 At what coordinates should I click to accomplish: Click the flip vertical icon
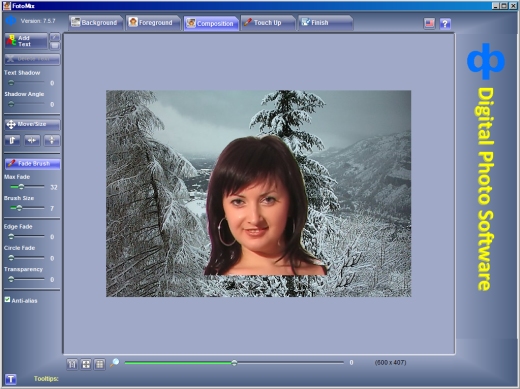coord(52,140)
